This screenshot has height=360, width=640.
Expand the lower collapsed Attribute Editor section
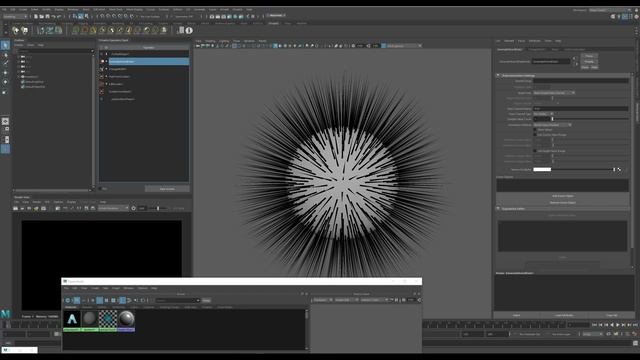pyautogui.click(x=498, y=209)
